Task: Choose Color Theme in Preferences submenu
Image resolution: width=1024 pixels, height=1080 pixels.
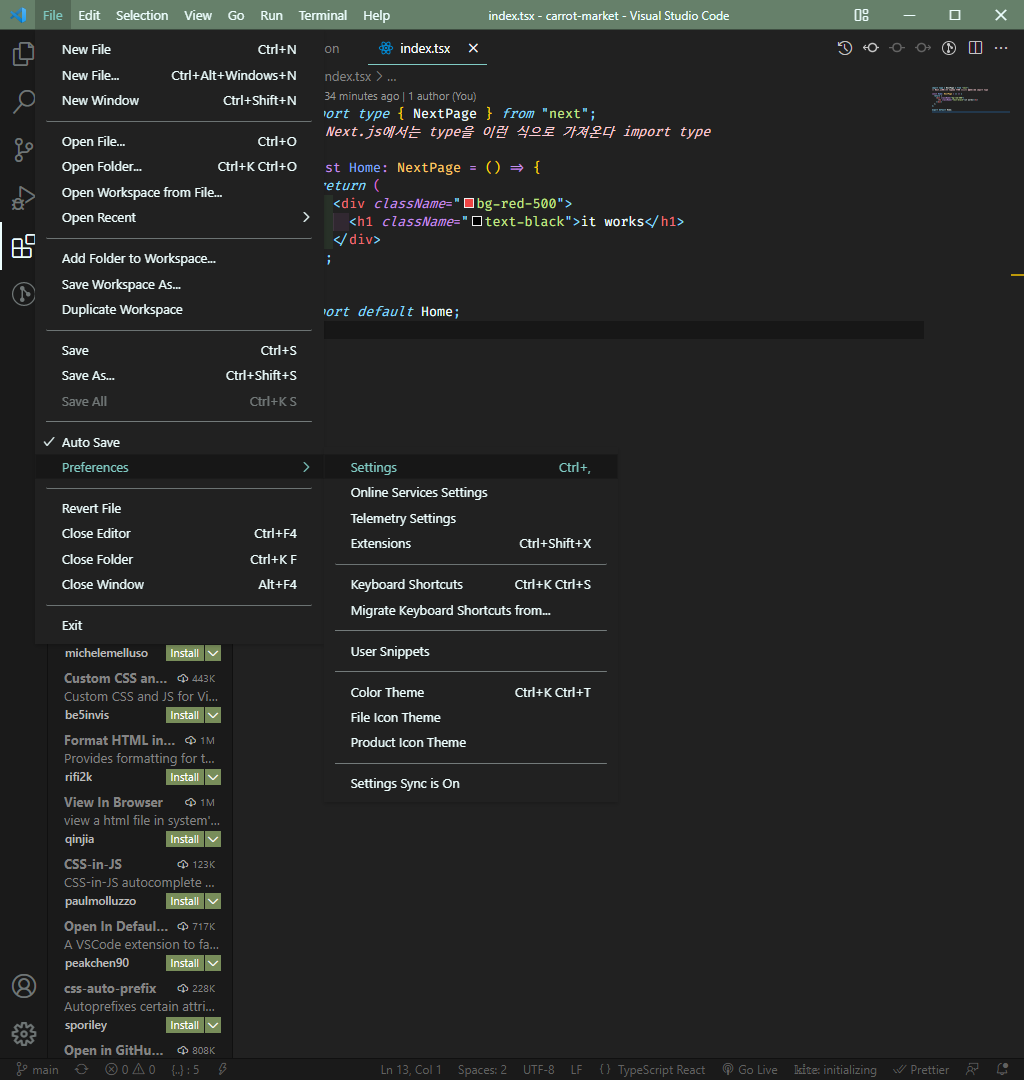Action: 470,692
